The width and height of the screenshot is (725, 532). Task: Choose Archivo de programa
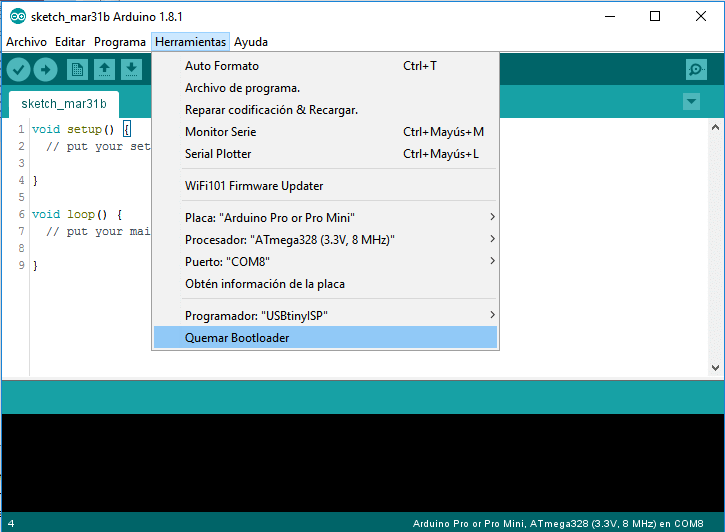[325, 88]
